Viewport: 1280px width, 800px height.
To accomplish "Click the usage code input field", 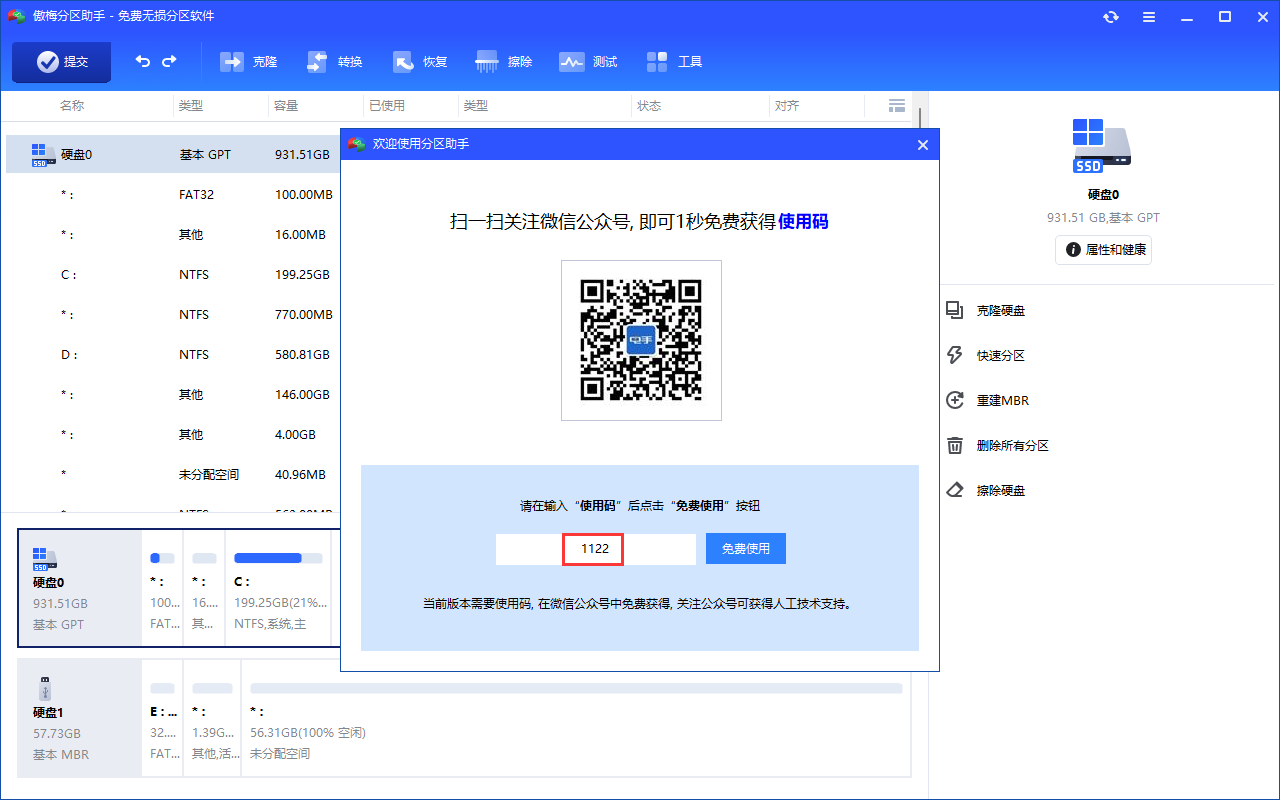I will (x=595, y=549).
